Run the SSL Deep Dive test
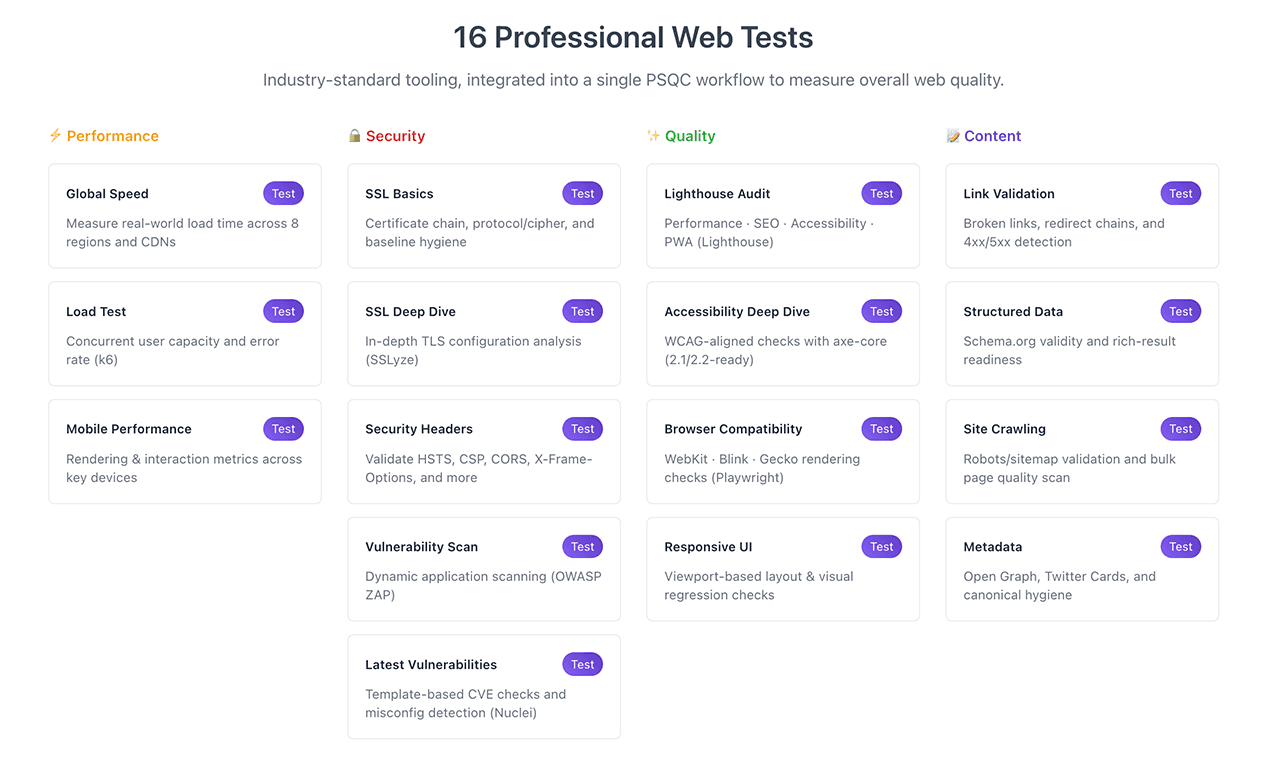 582,311
